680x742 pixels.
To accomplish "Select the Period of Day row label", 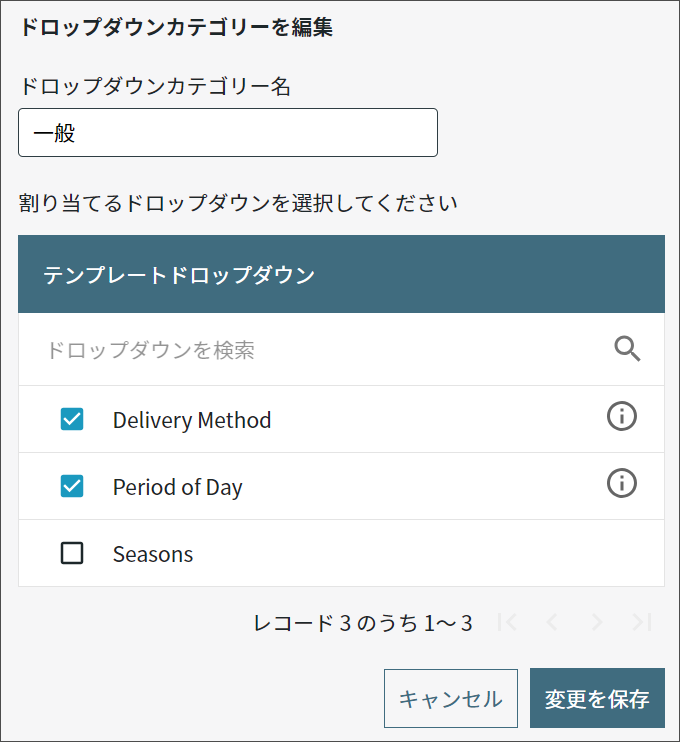I will 177,487.
